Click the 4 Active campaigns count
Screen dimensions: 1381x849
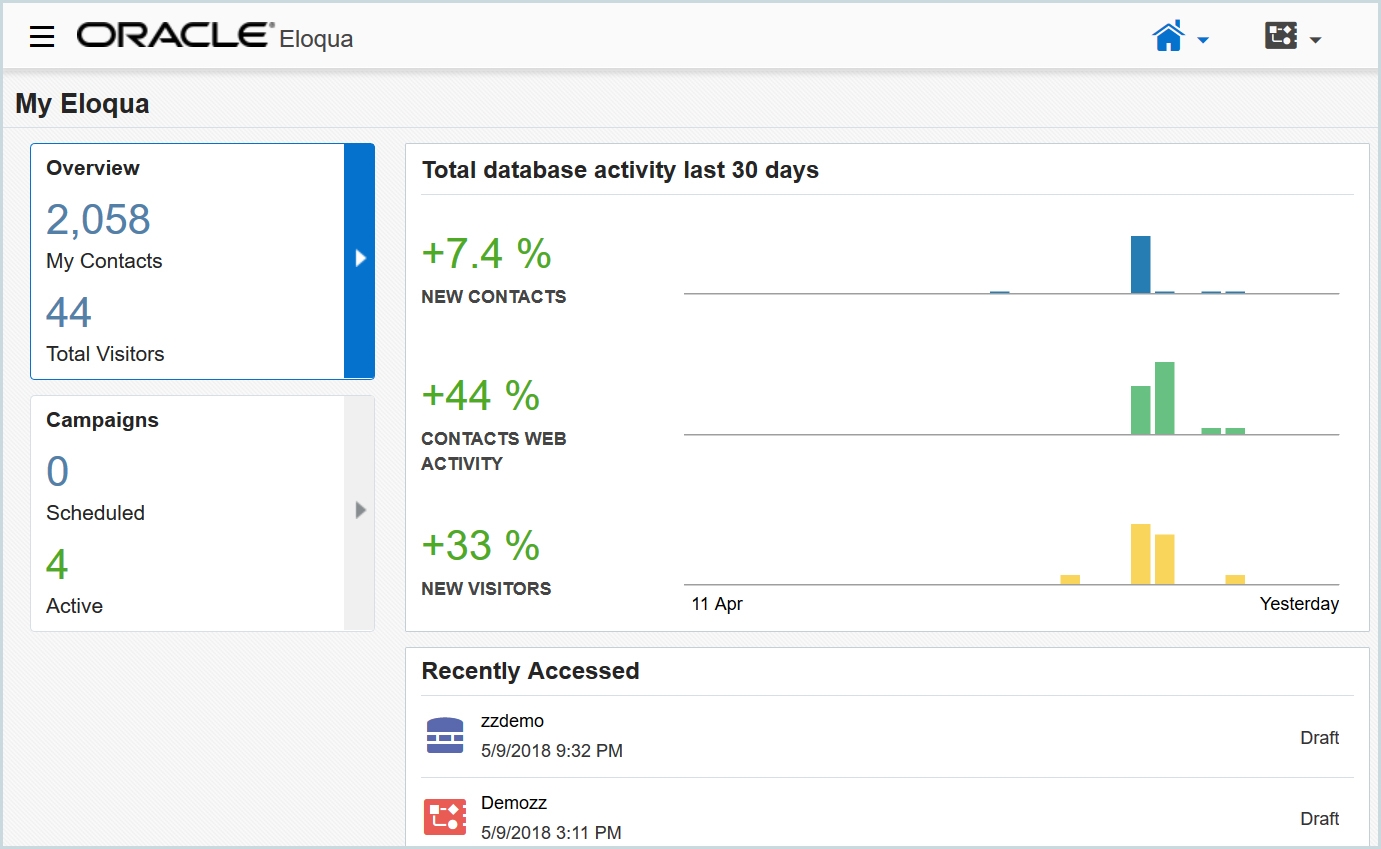point(57,565)
